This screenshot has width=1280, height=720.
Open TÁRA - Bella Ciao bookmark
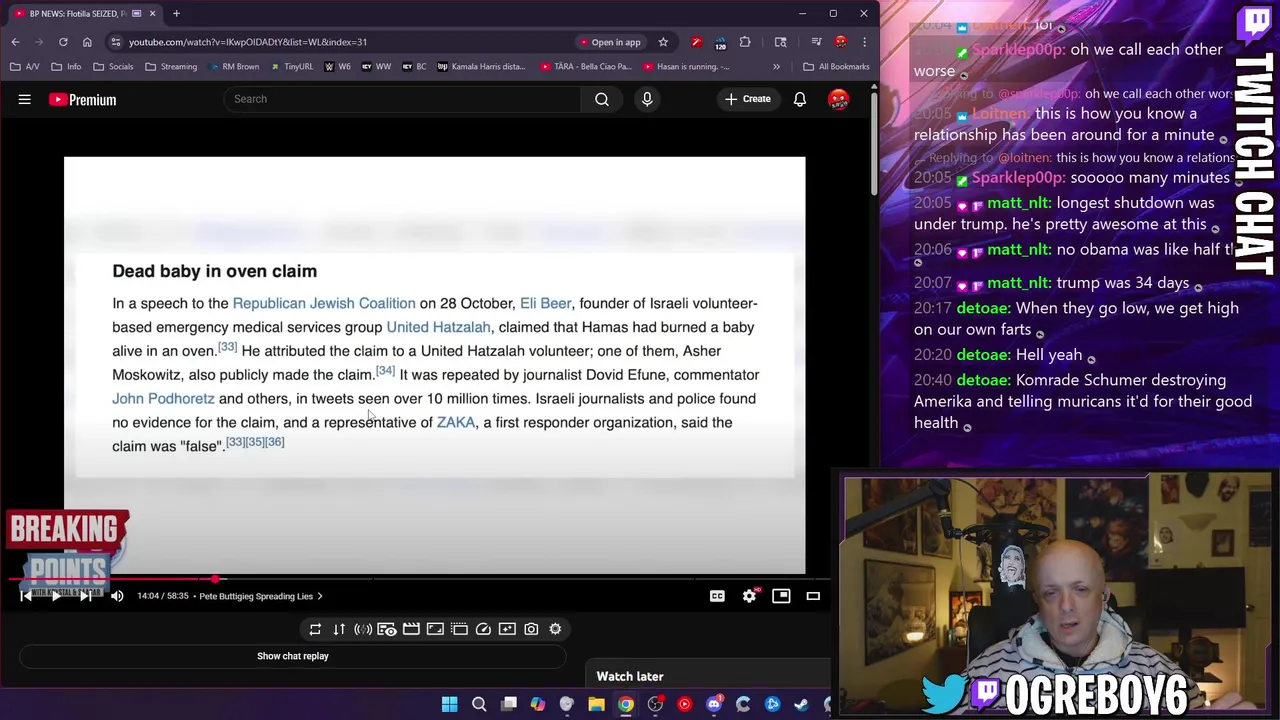[586, 67]
